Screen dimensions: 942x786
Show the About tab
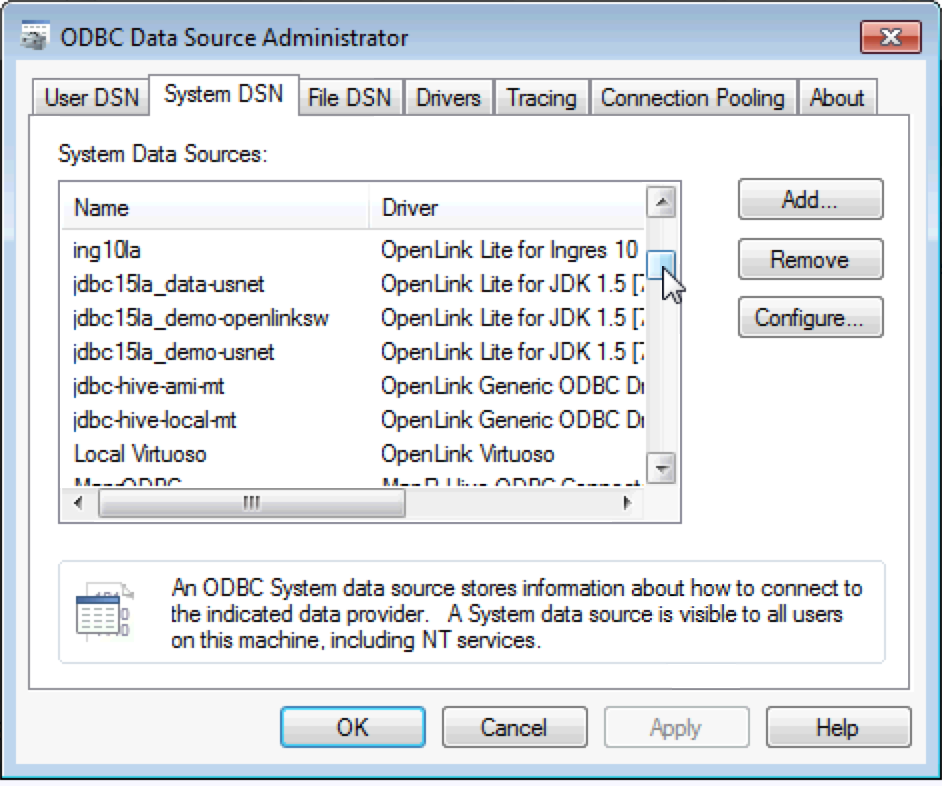point(836,98)
